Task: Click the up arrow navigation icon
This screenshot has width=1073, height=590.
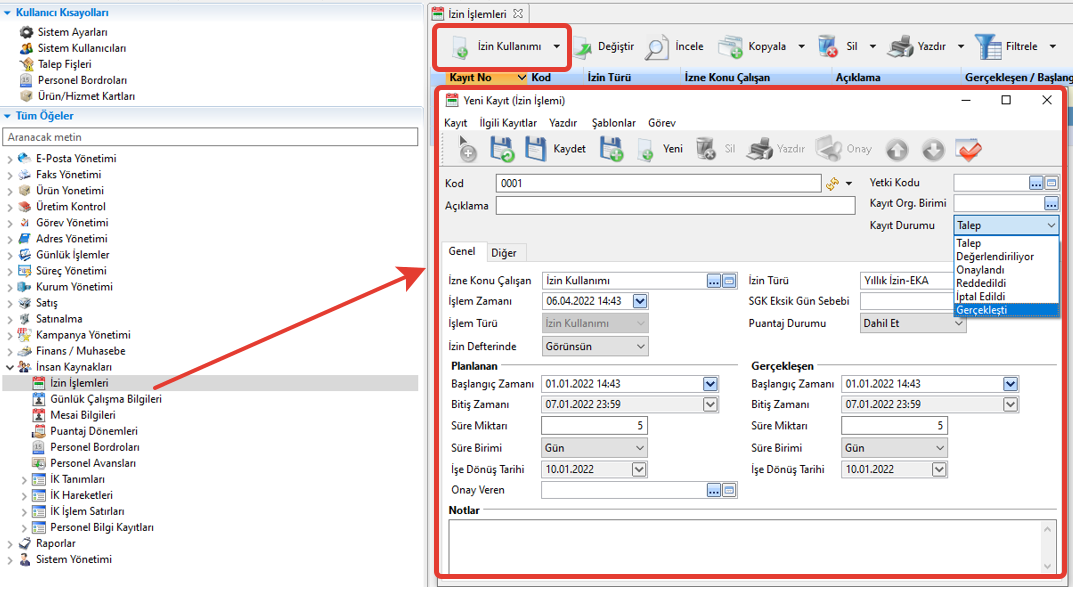Action: pyautogui.click(x=897, y=149)
